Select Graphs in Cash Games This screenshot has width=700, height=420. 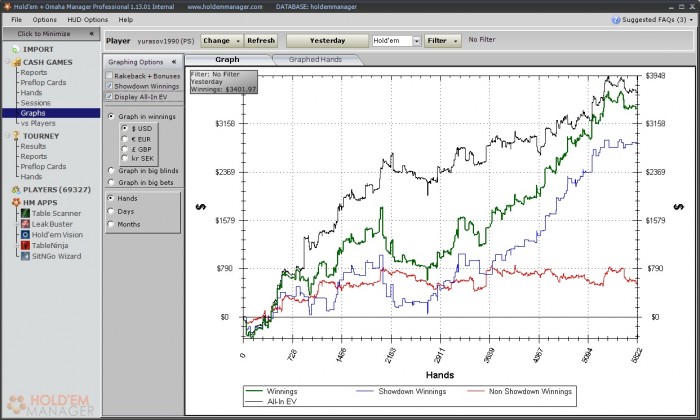pos(51,113)
